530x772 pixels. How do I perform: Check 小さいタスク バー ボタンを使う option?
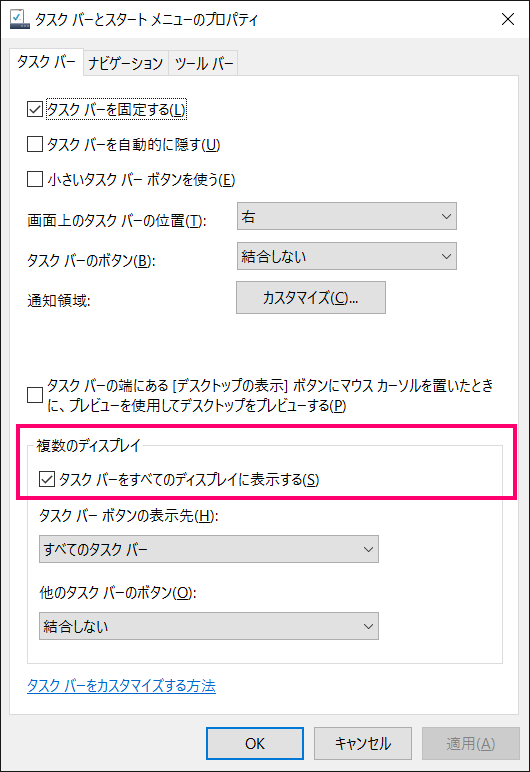35,179
